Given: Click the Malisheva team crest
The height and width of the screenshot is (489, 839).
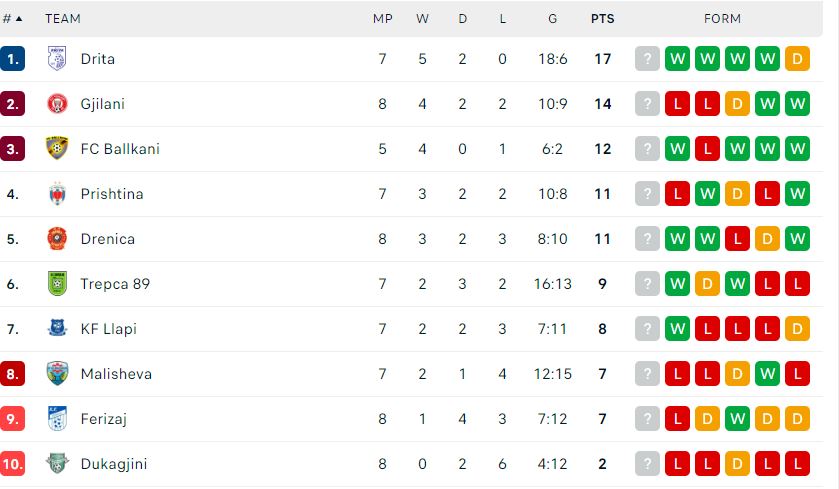Looking at the screenshot, I should click(57, 373).
